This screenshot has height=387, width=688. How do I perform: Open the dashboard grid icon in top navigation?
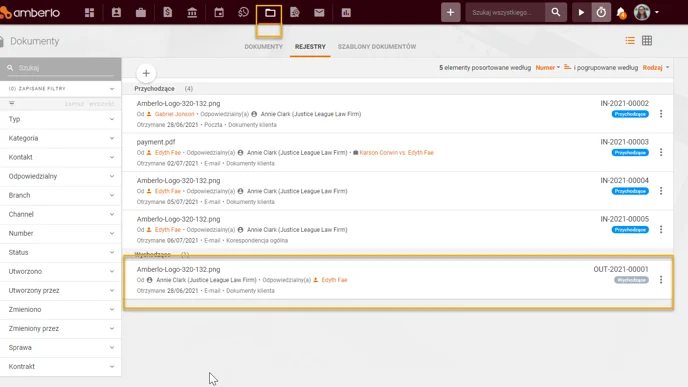coord(90,12)
